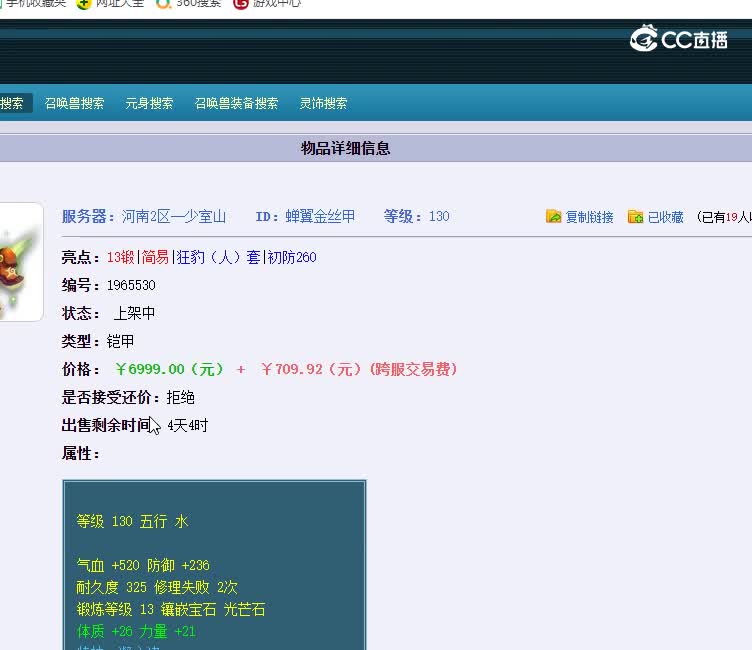This screenshot has height=650, width=752.
Task: Click the cross-server fee ￥709.92（元）
Action: [x=312, y=369]
